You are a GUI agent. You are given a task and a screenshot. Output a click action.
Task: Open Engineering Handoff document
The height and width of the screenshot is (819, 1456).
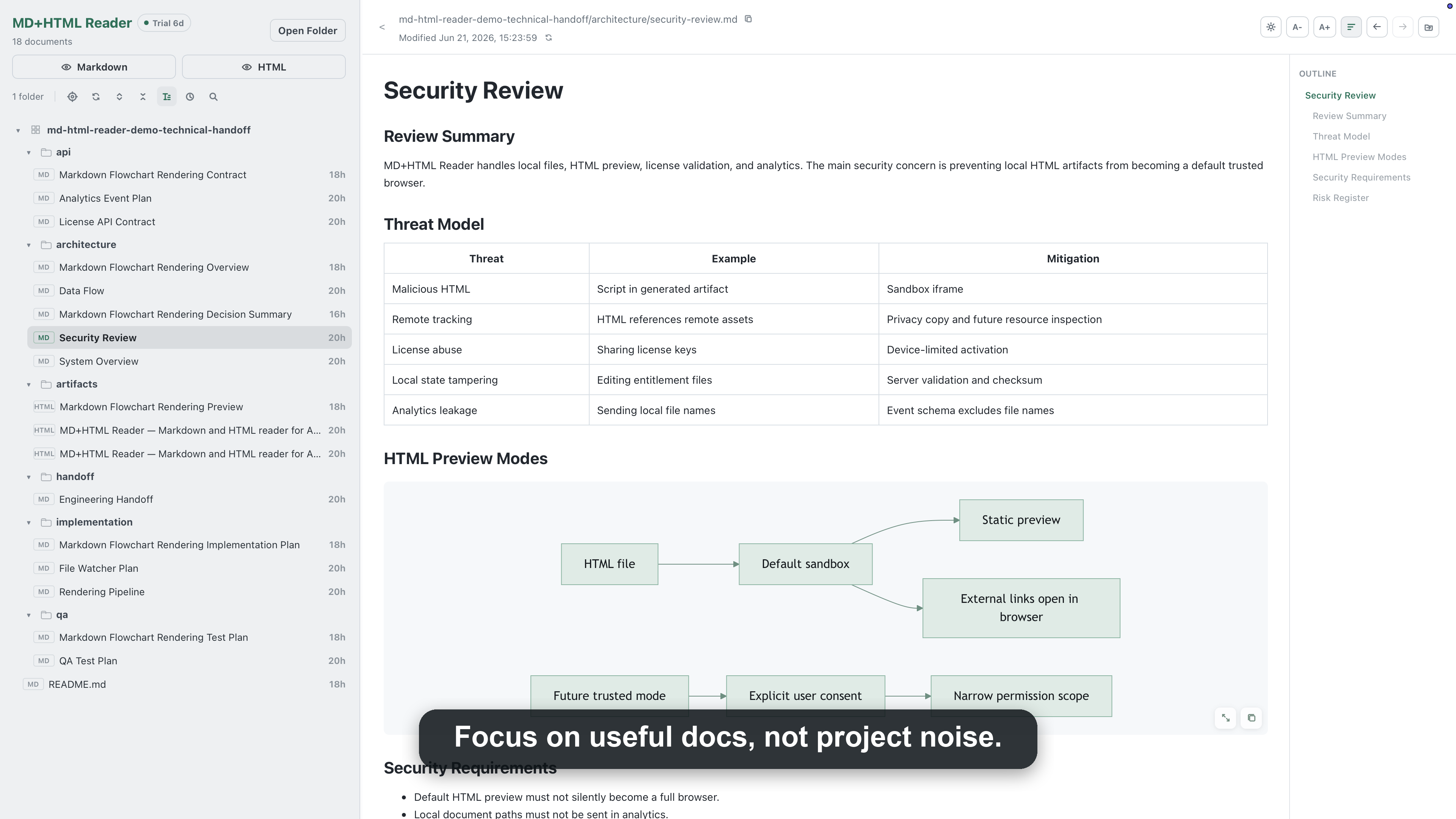(x=189, y=500)
